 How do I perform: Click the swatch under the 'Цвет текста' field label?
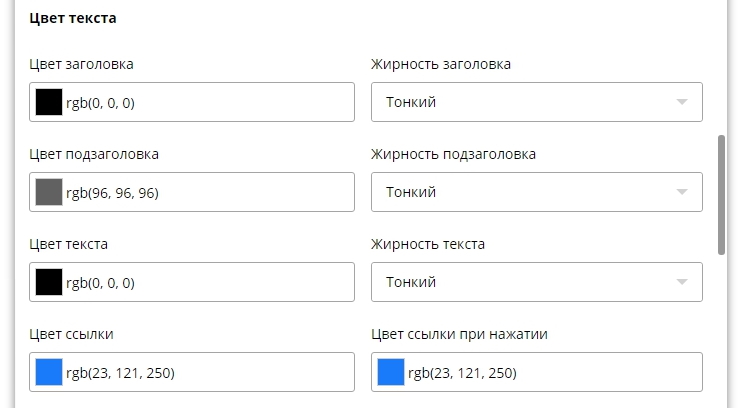pyautogui.click(x=49, y=282)
